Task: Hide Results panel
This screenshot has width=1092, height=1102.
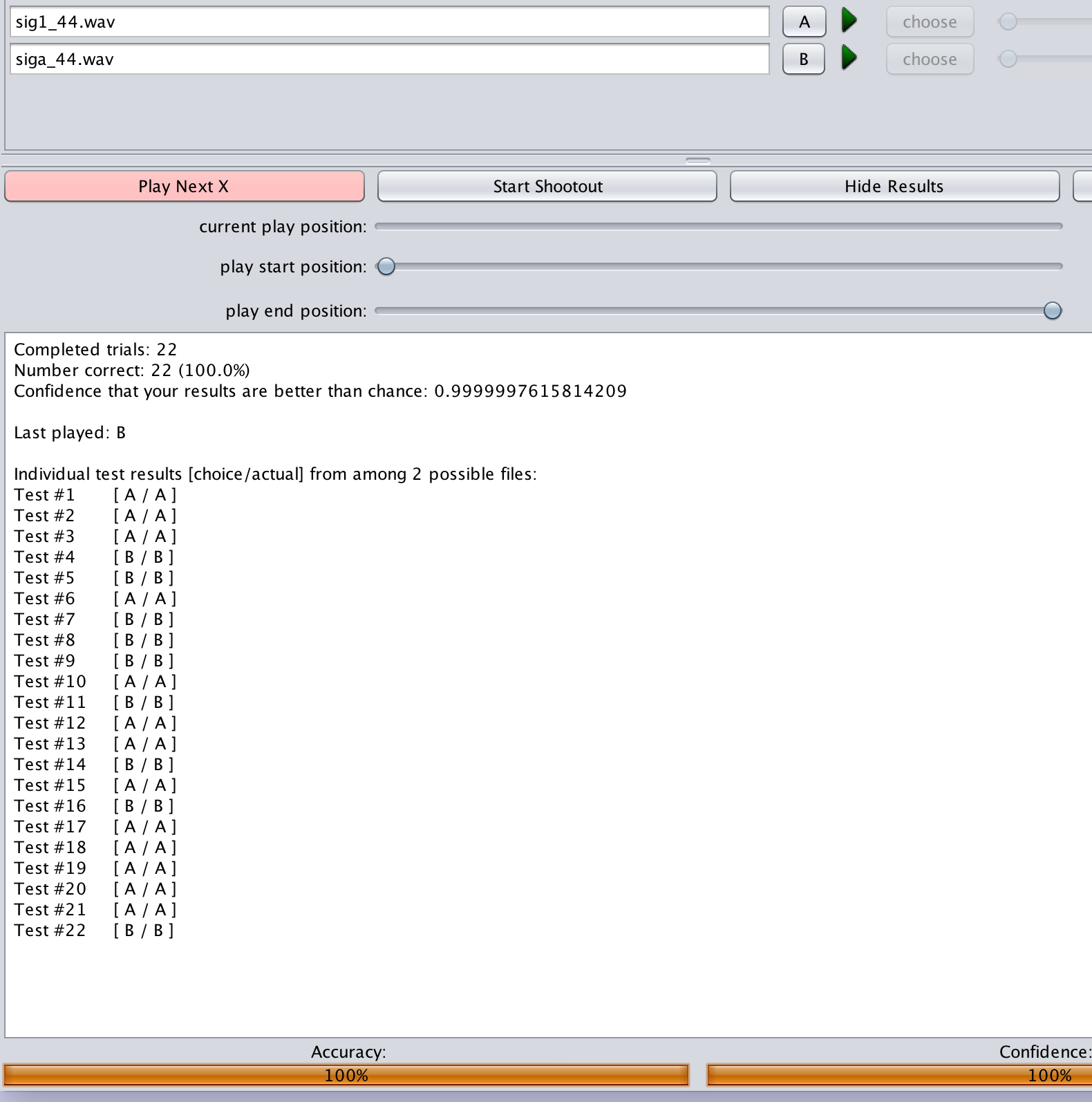Action: [894, 186]
